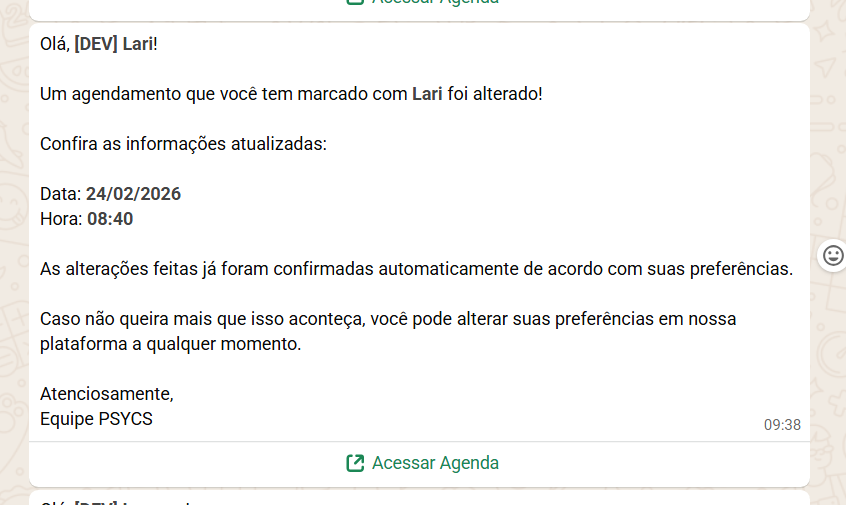Click the bold "[DEV] Lari" name in greeting
This screenshot has height=505, width=846.
click(x=115, y=44)
